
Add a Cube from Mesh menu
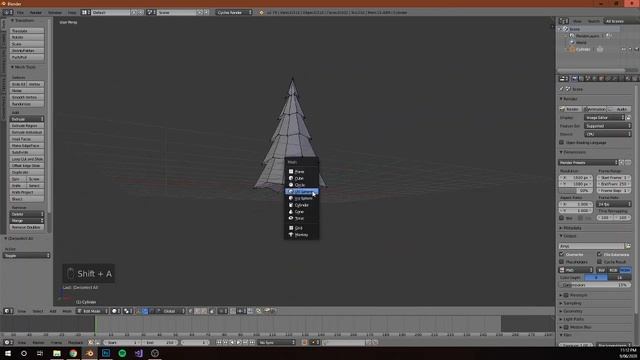[x=302, y=178]
